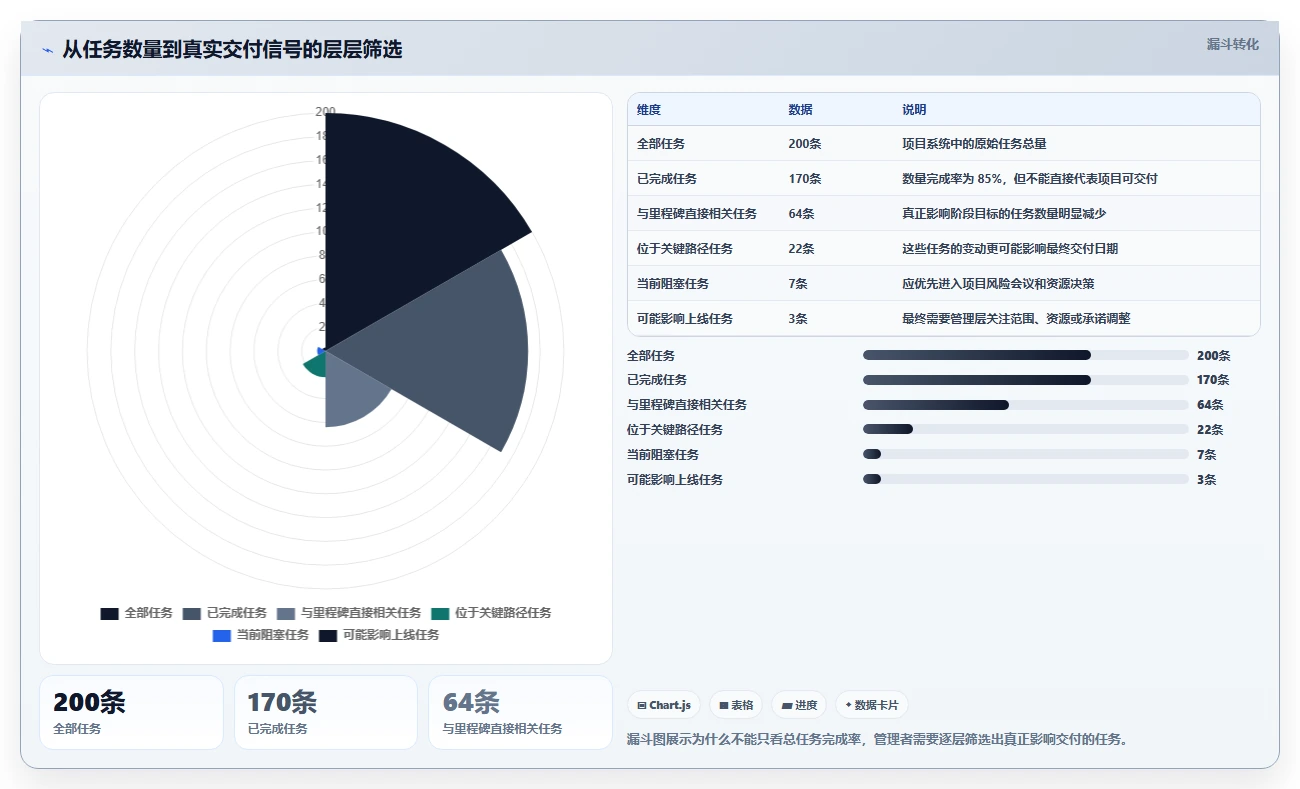The height and width of the screenshot is (789, 1300).
Task: Click the 当前阻塞任务 progress bar
Action: (1026, 455)
